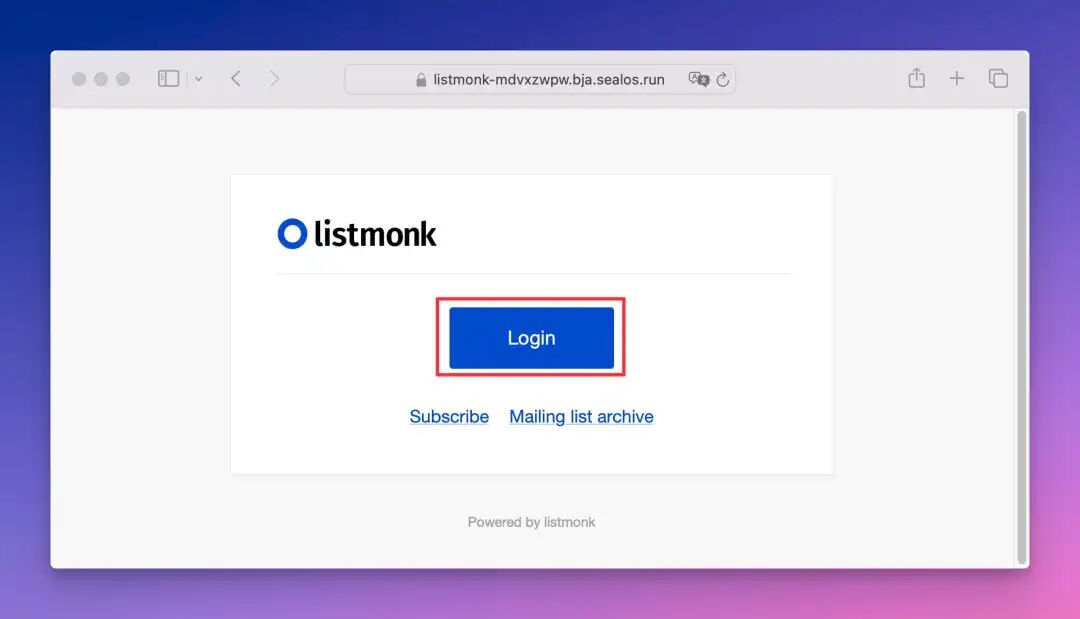
Task: Close the window with the first traffic-light button
Action: tap(79, 79)
